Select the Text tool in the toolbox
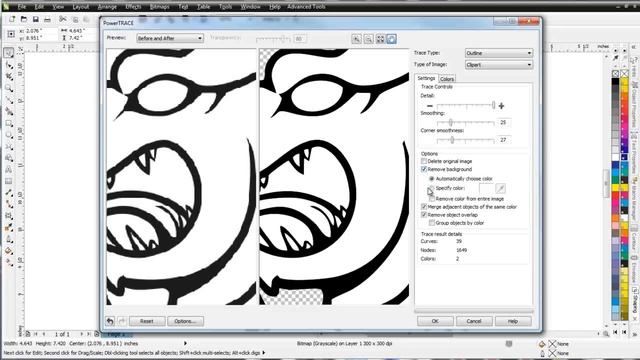Viewport: 640px width, 360px height. [x=9, y=169]
